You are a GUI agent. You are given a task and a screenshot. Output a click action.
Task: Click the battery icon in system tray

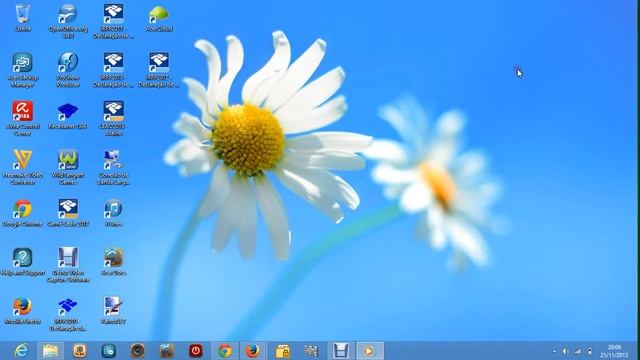click(590, 351)
